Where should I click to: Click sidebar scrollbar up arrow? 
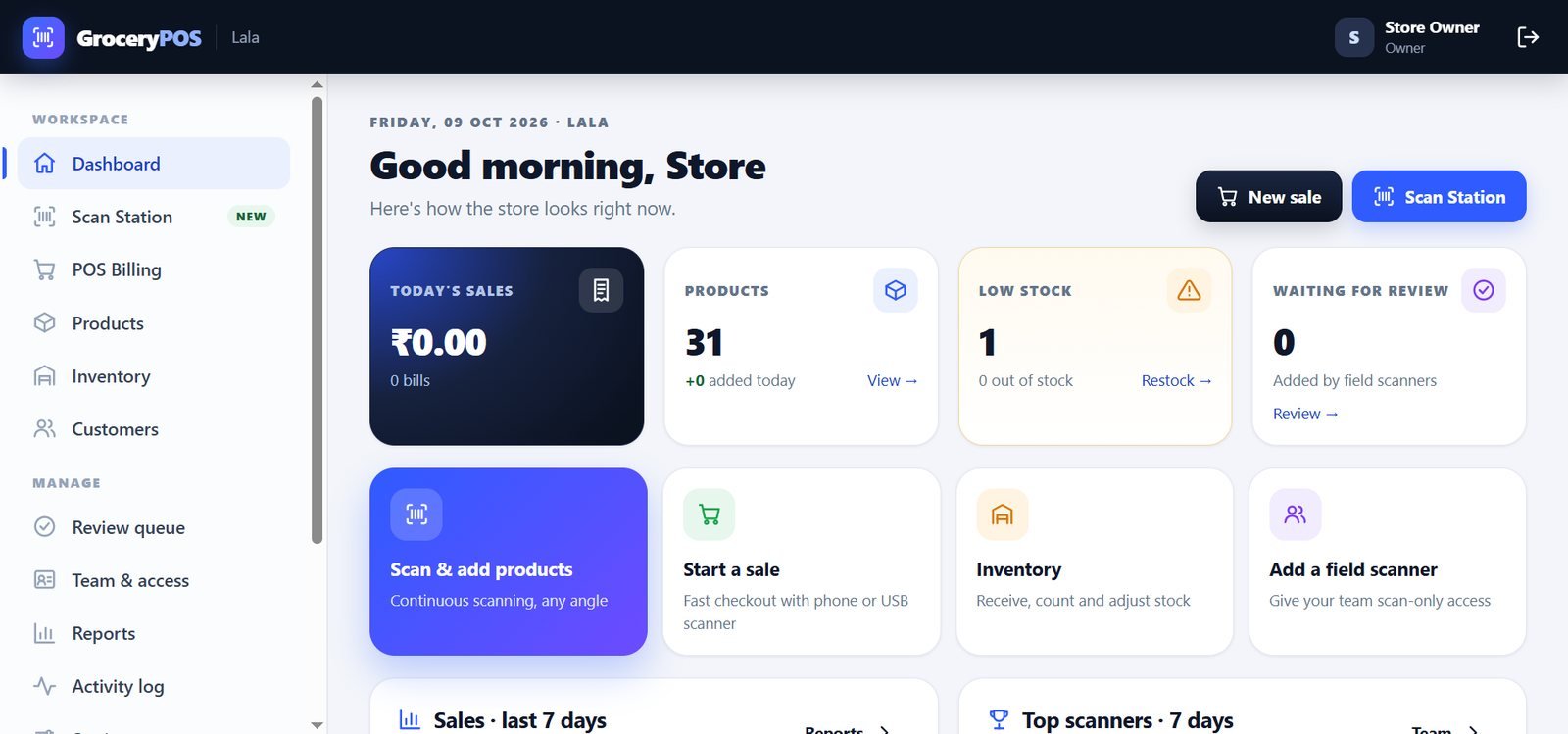pos(317,84)
